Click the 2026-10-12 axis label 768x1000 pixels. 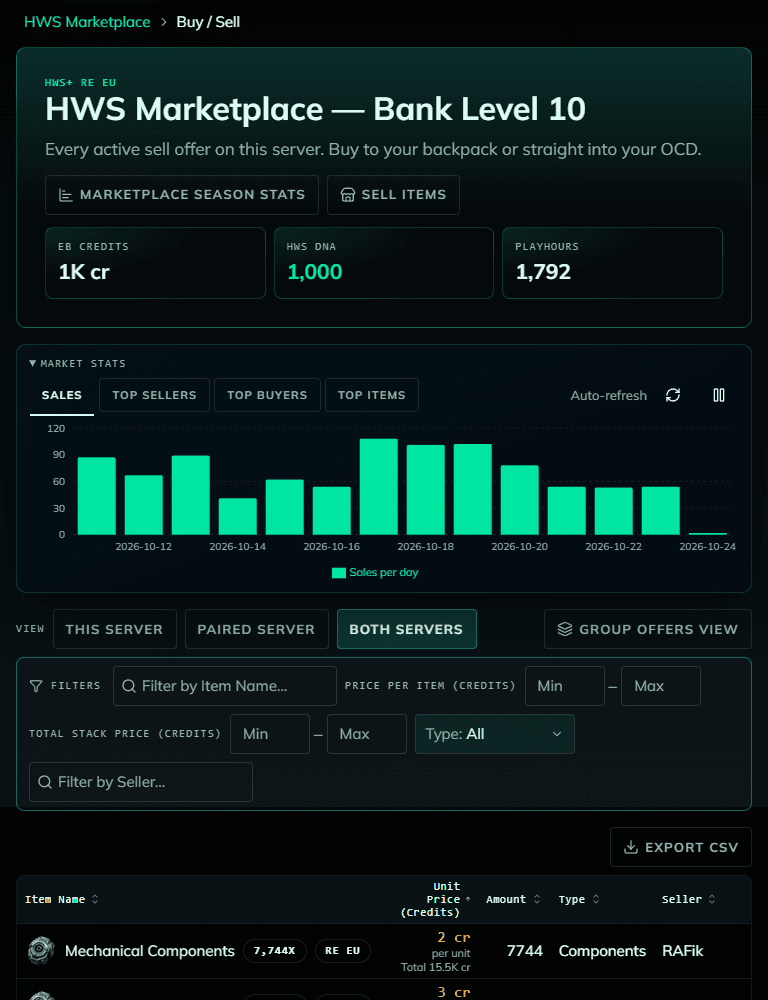[144, 547]
